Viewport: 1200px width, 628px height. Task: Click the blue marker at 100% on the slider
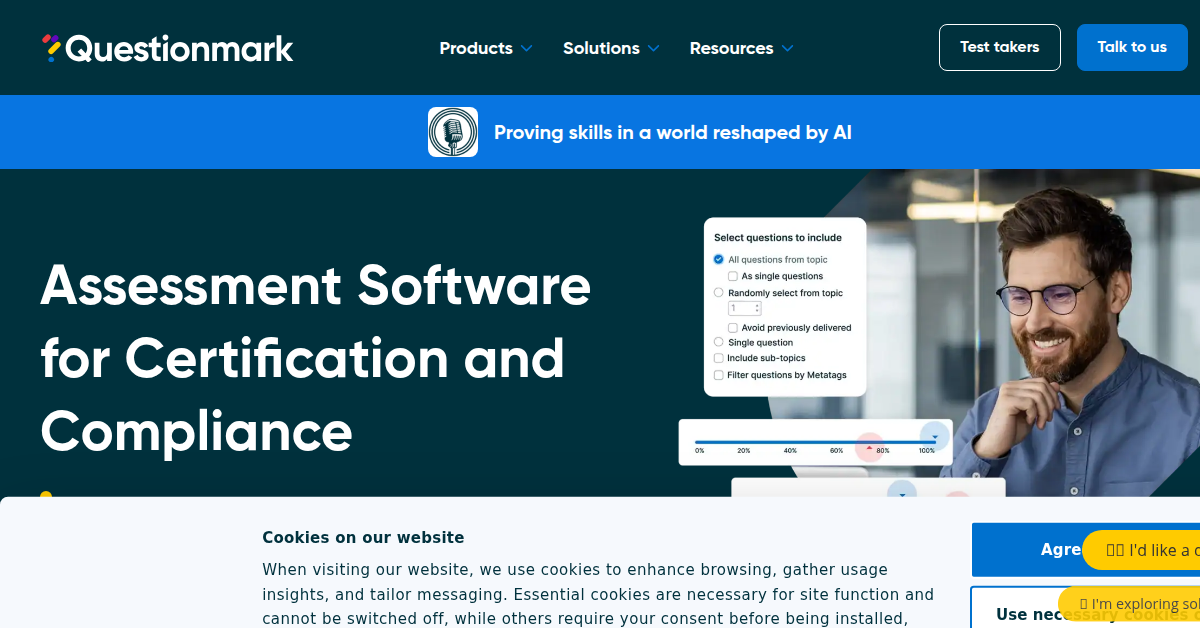(x=934, y=436)
